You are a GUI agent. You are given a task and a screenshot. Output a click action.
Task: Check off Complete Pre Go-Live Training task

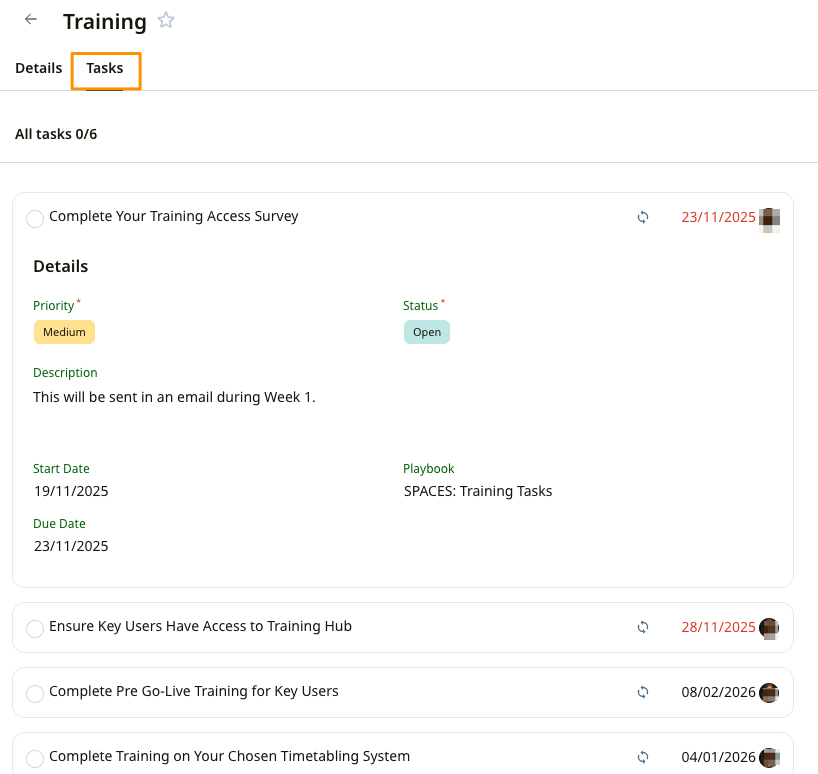click(x=35, y=694)
